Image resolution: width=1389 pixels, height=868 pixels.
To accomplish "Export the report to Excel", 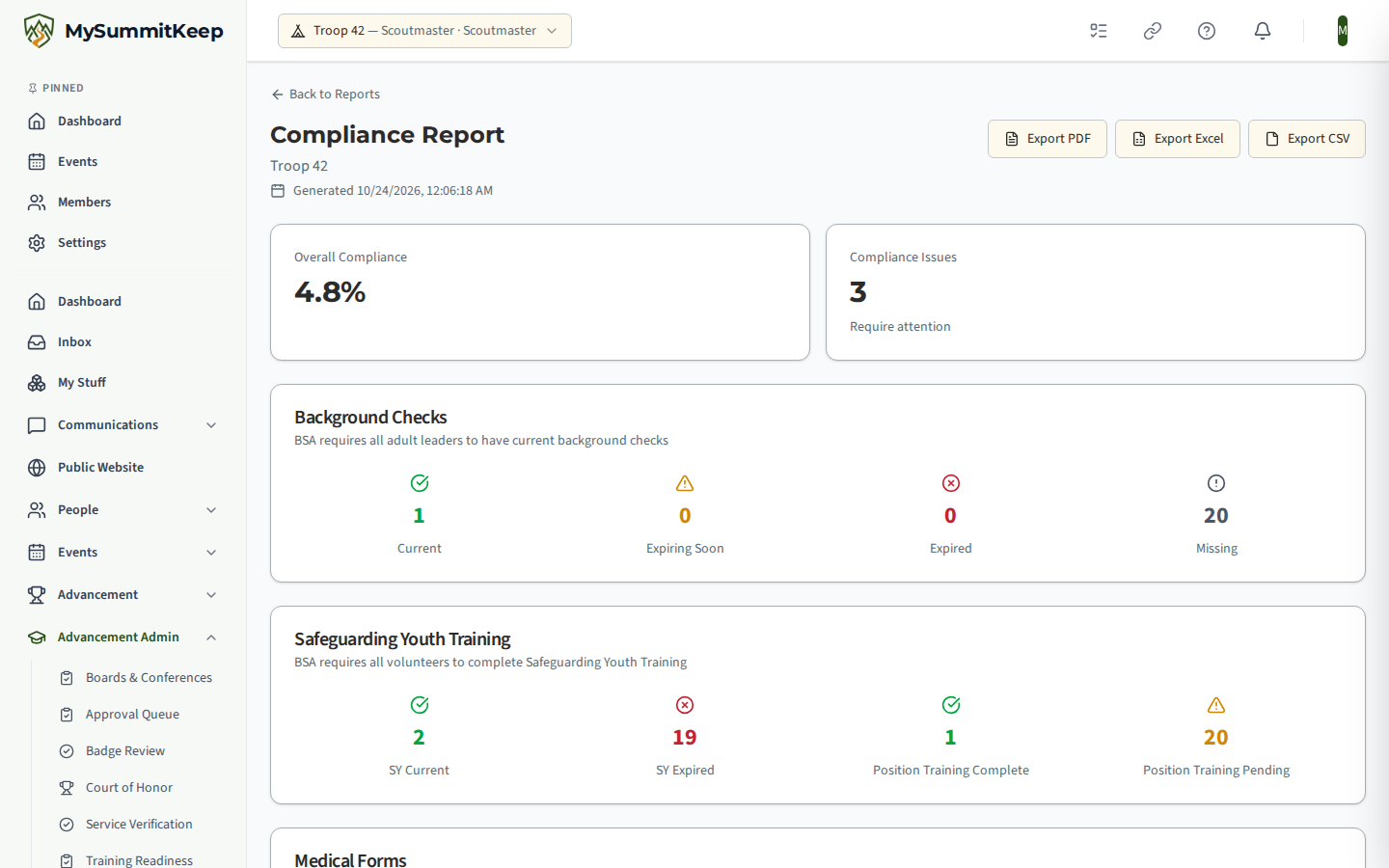I will pyautogui.click(x=1178, y=139).
